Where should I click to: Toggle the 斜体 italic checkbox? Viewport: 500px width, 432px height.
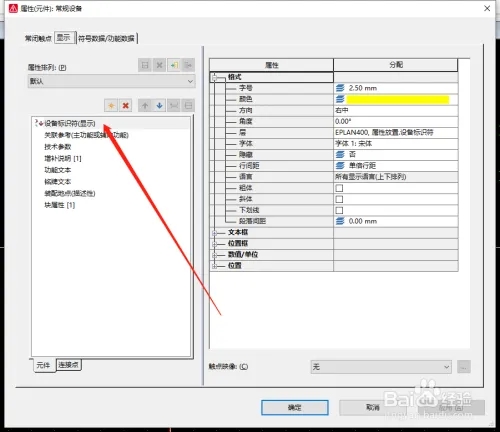coord(339,199)
